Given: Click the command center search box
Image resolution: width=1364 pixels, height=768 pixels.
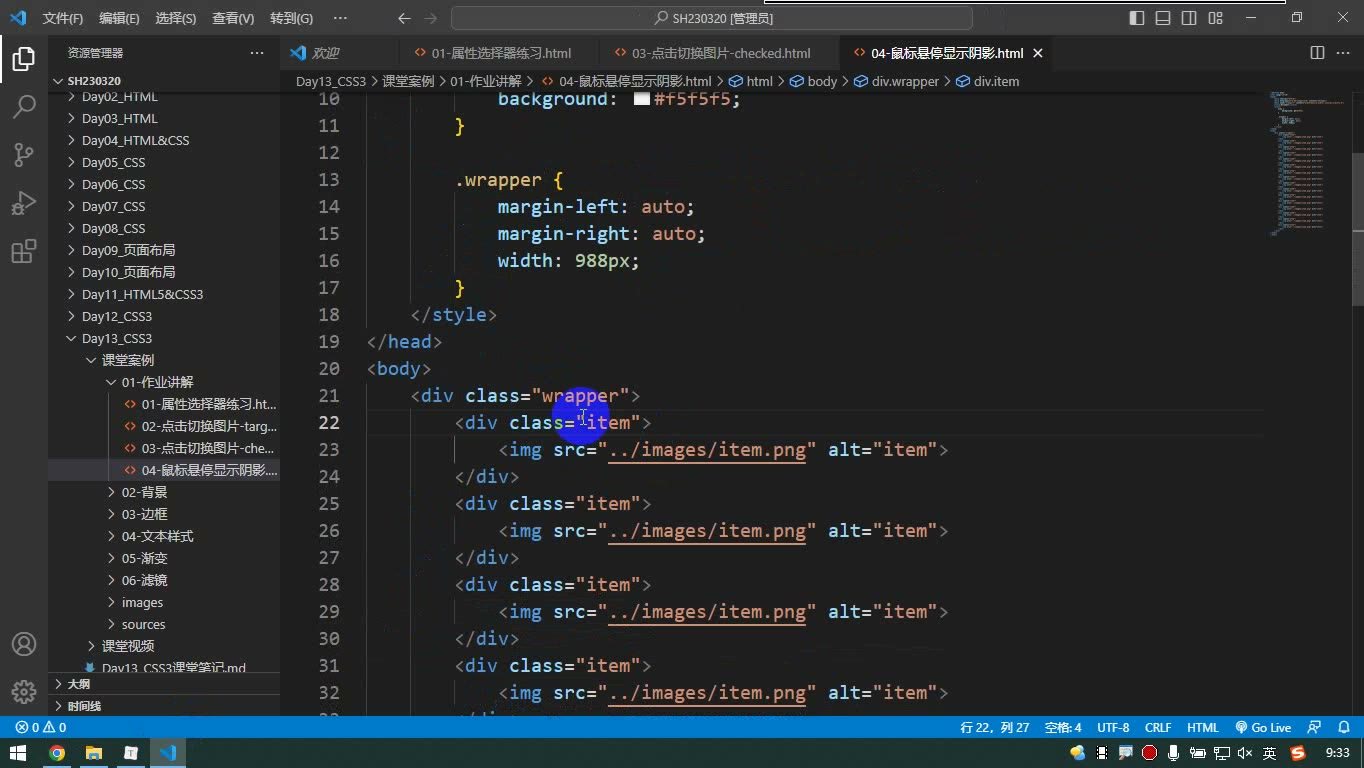Looking at the screenshot, I should coord(712,18).
